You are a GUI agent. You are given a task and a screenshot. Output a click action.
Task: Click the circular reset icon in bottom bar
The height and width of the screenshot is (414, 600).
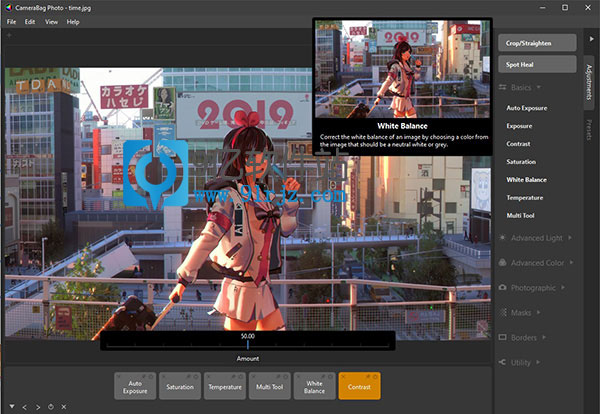coord(51,406)
